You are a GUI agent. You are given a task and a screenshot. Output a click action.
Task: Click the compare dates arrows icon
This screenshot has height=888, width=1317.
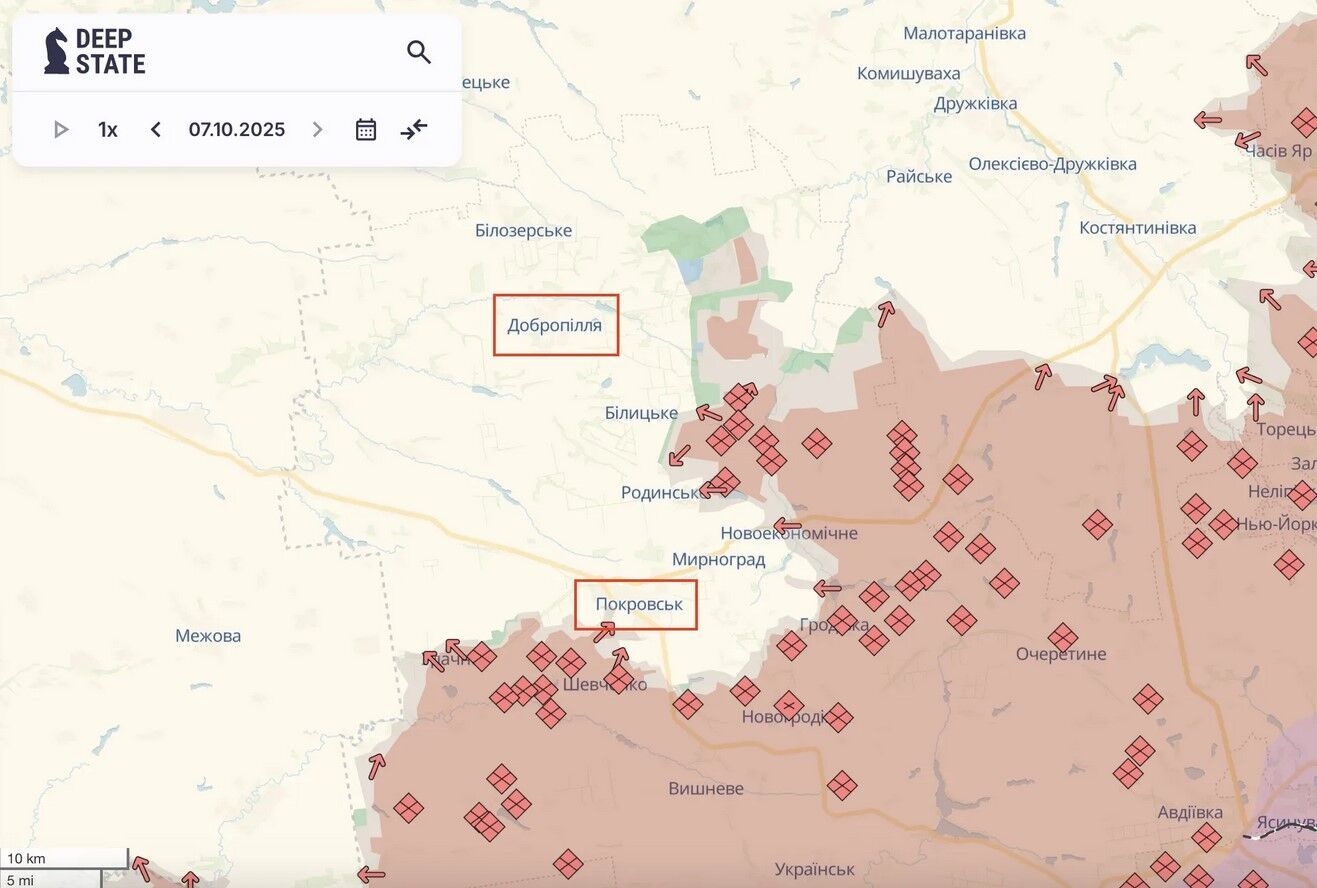pyautogui.click(x=414, y=128)
